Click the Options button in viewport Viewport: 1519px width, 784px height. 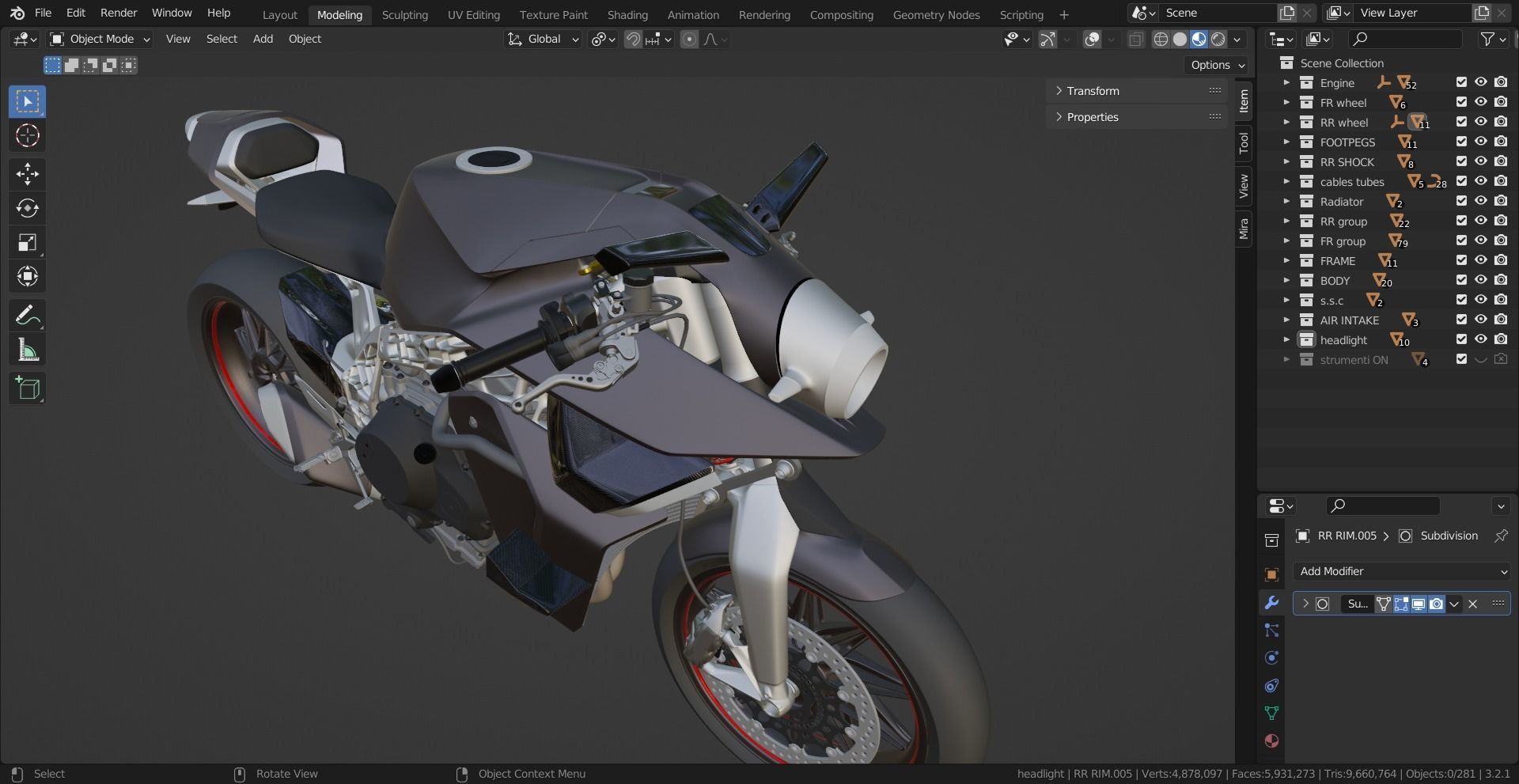pyautogui.click(x=1218, y=65)
